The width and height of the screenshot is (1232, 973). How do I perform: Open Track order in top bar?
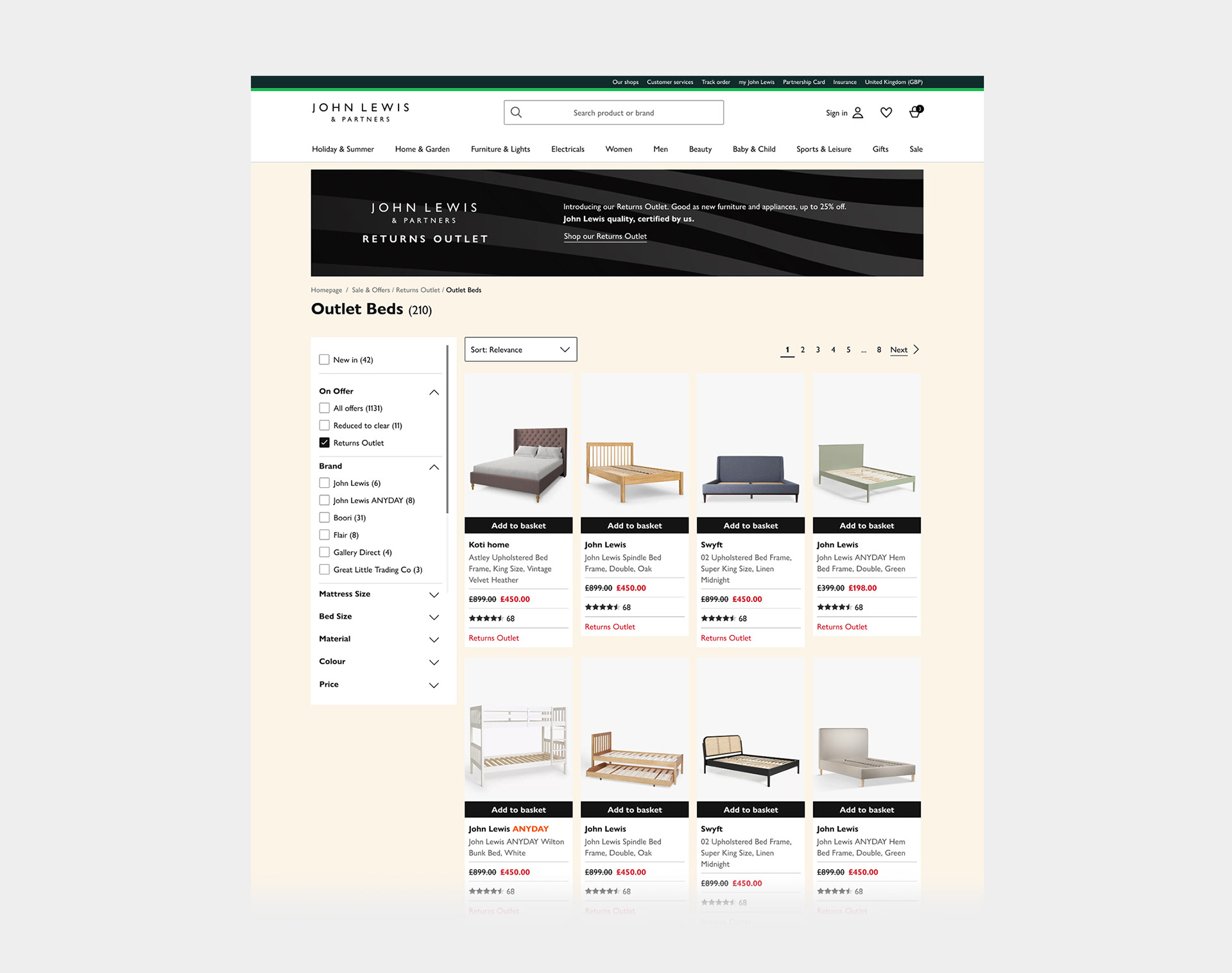(x=715, y=82)
